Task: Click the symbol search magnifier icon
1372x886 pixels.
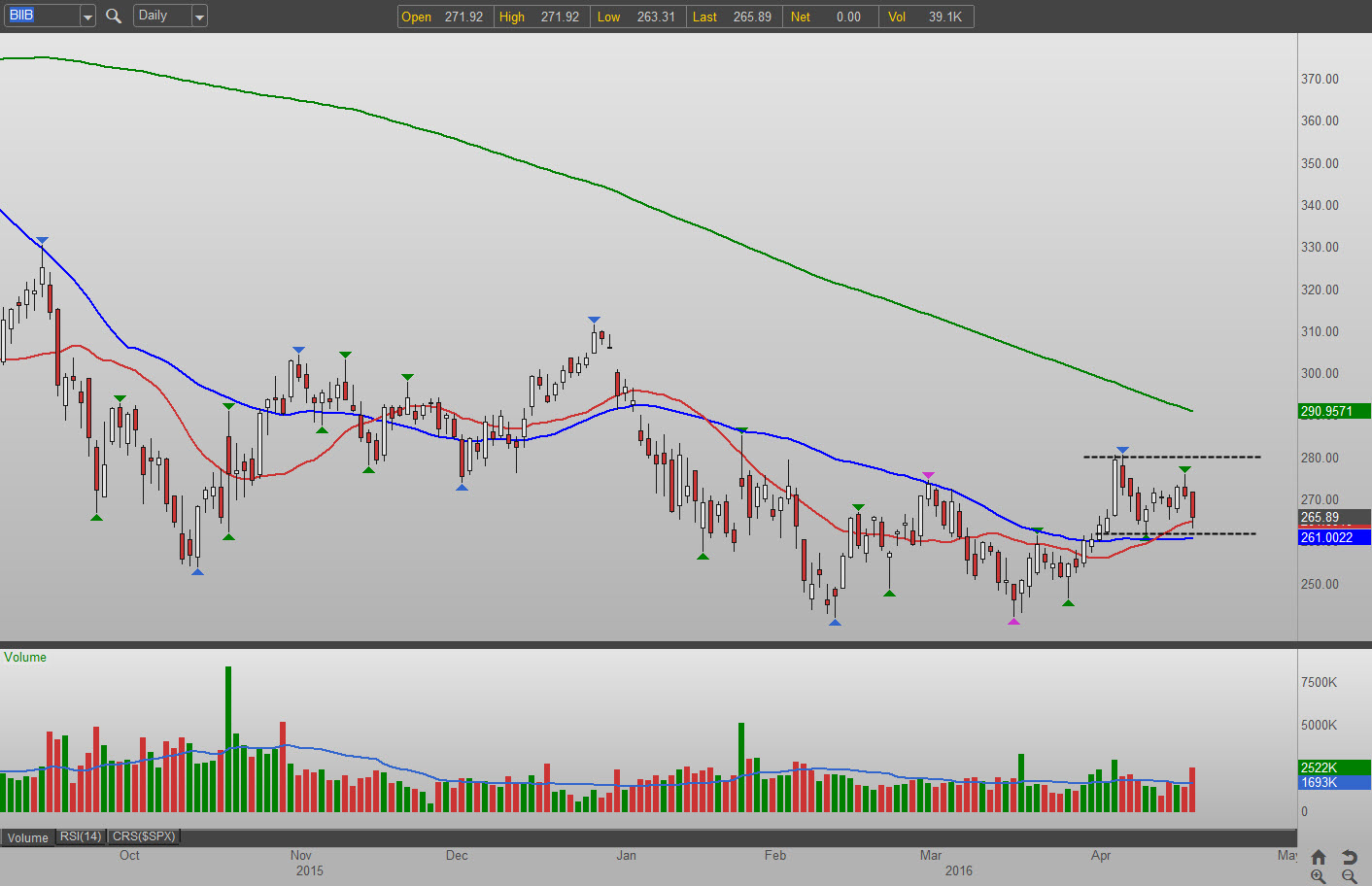Action: pyautogui.click(x=114, y=17)
